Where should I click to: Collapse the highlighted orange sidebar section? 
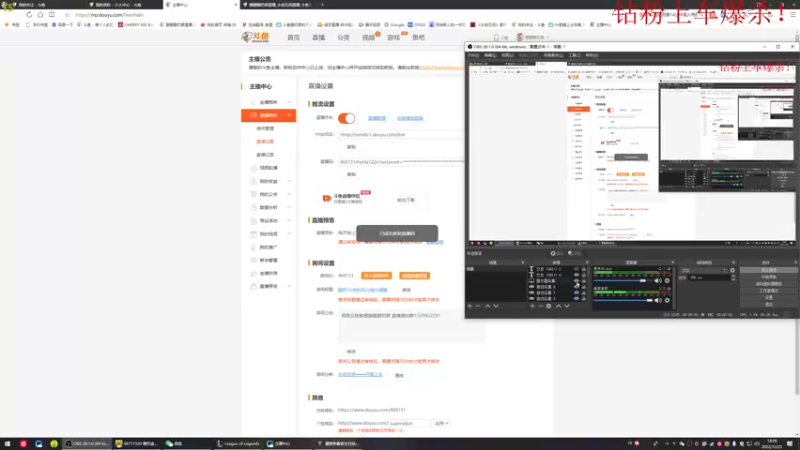tap(289, 115)
